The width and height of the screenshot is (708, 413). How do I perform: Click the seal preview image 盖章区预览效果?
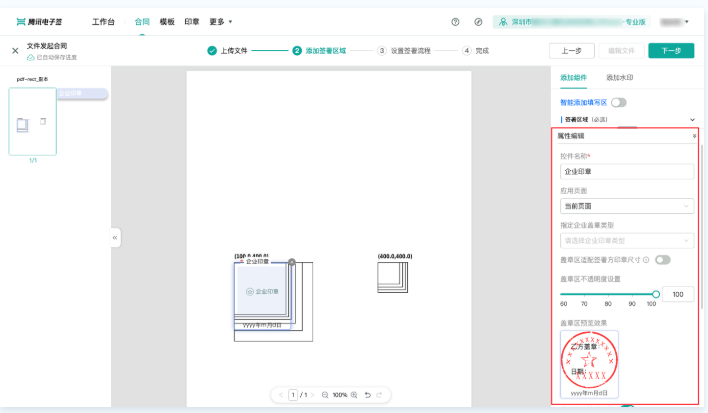[589, 364]
